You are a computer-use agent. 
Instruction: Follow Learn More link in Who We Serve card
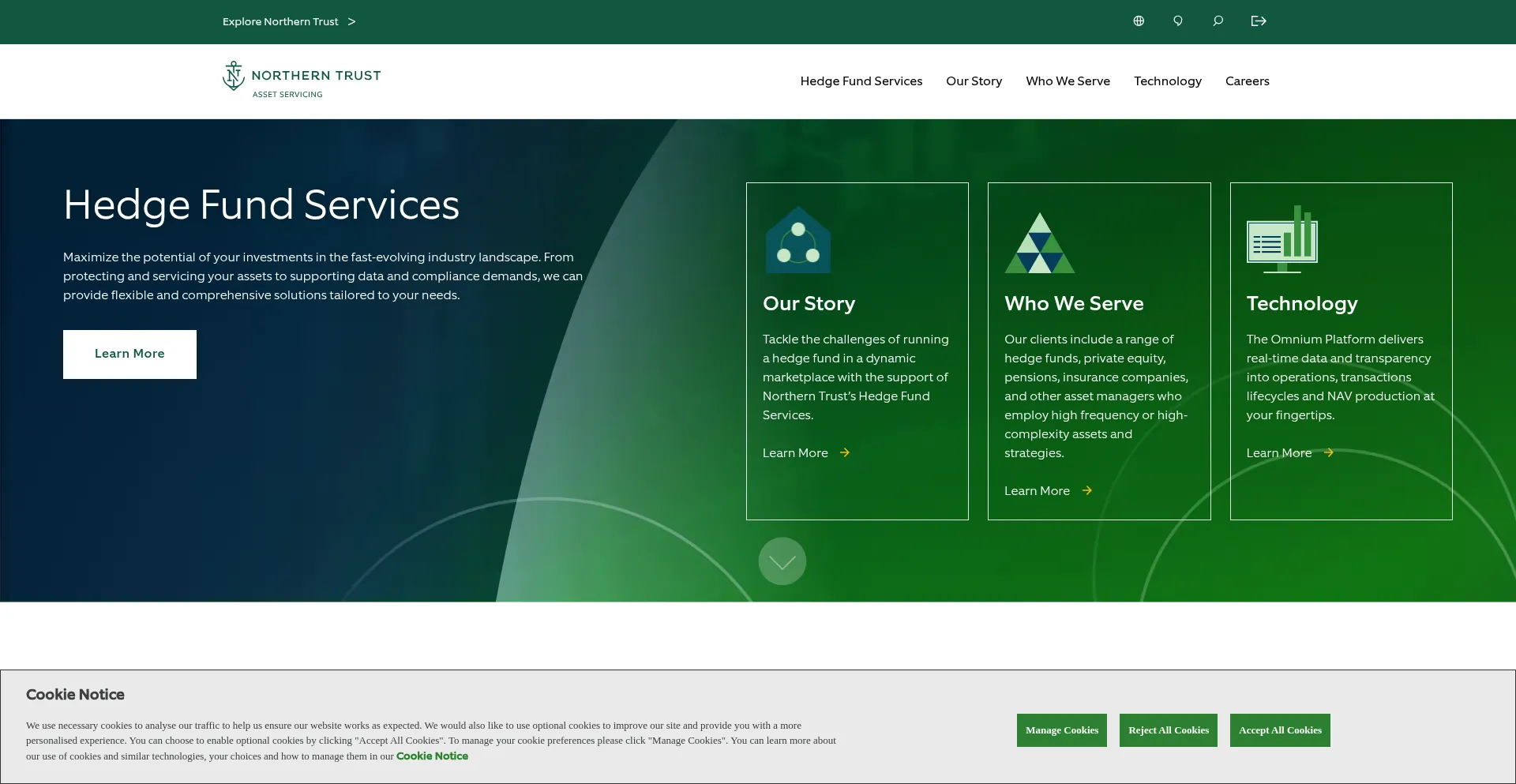pos(1037,490)
